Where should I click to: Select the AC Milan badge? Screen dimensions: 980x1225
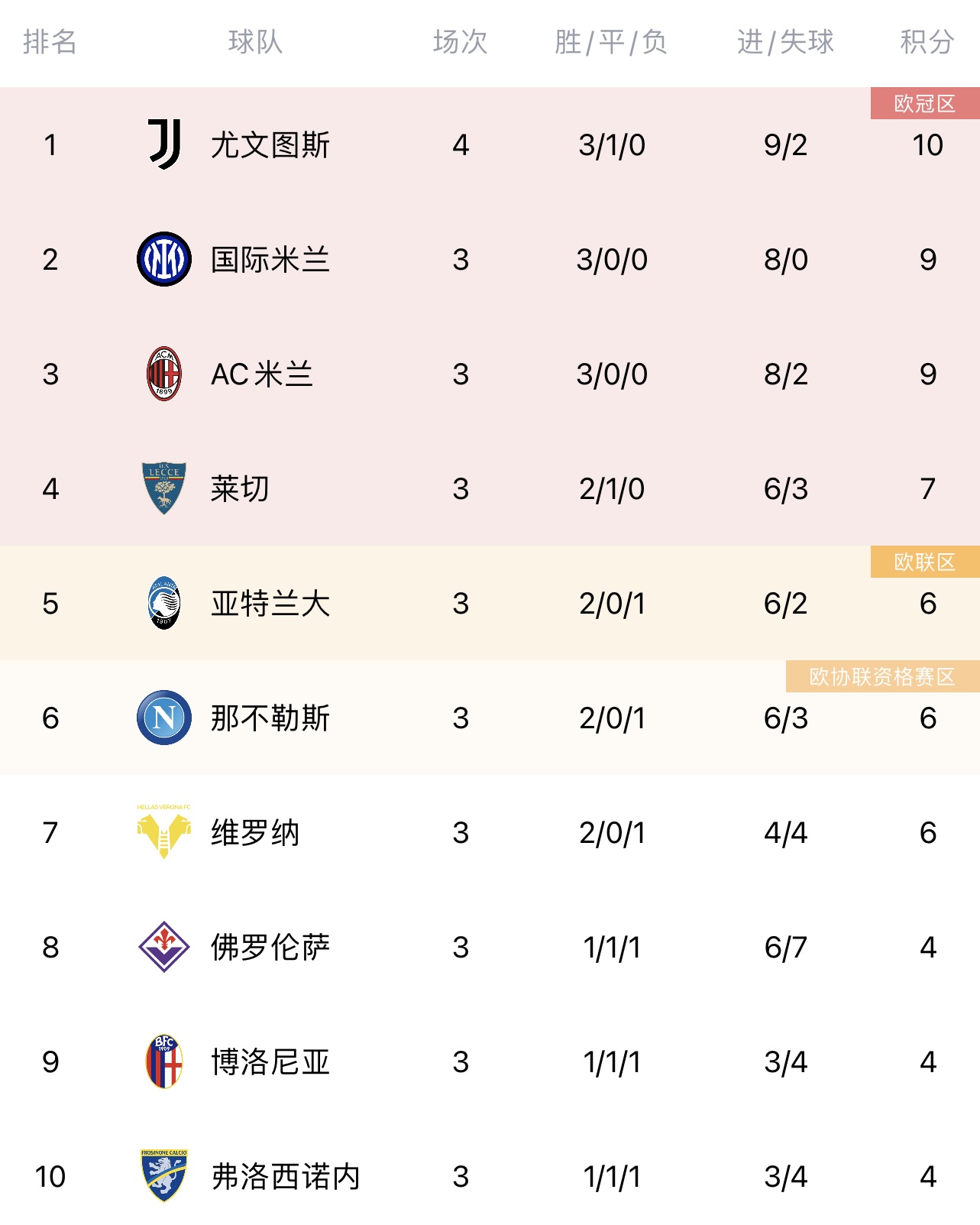click(x=164, y=374)
